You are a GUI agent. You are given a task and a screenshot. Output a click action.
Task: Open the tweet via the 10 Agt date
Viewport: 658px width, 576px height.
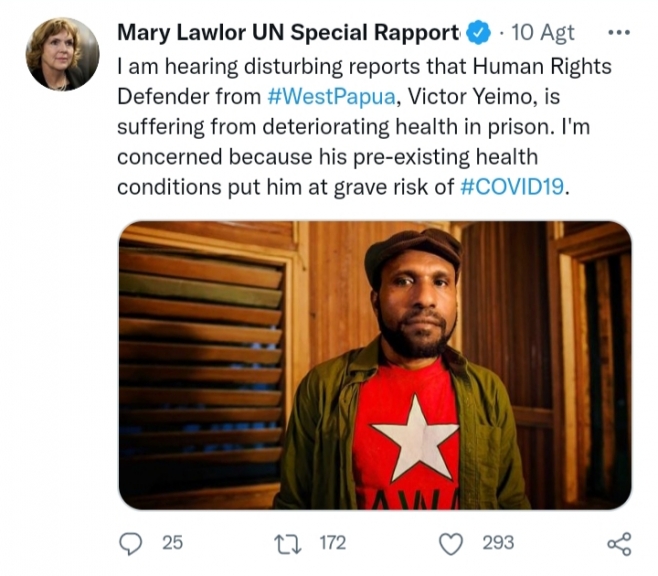point(543,32)
